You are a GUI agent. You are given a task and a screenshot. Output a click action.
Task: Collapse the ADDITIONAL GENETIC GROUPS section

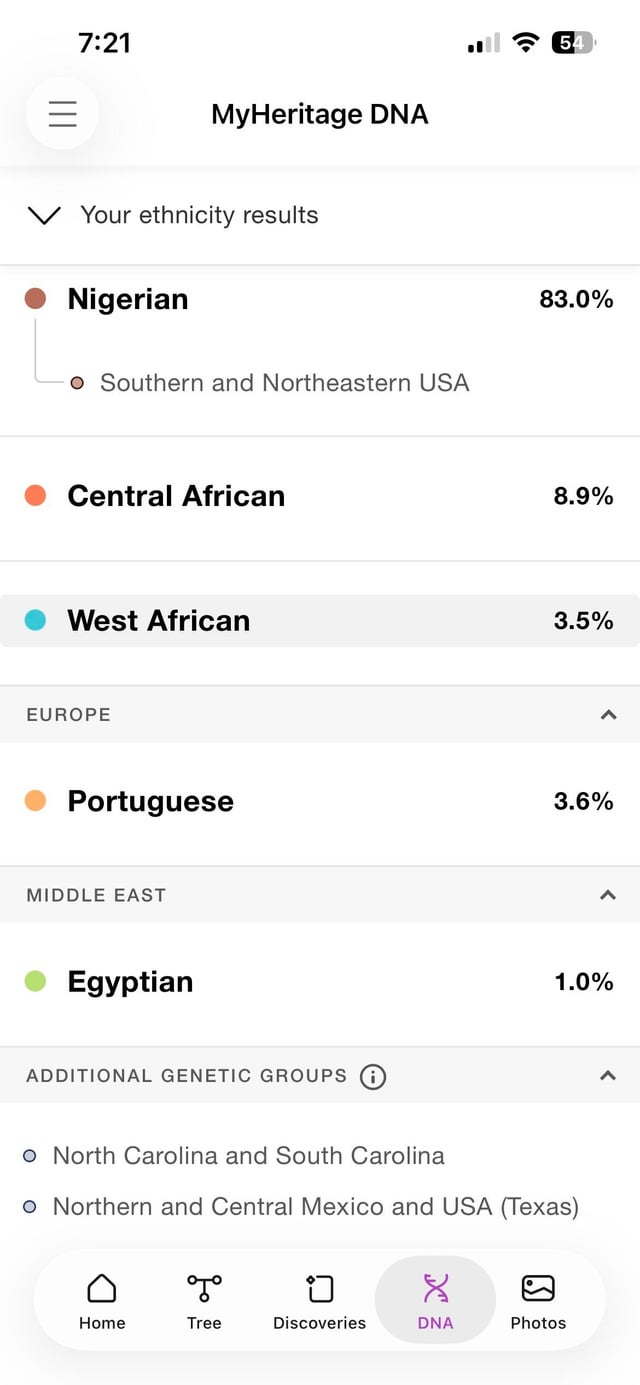click(x=608, y=1076)
